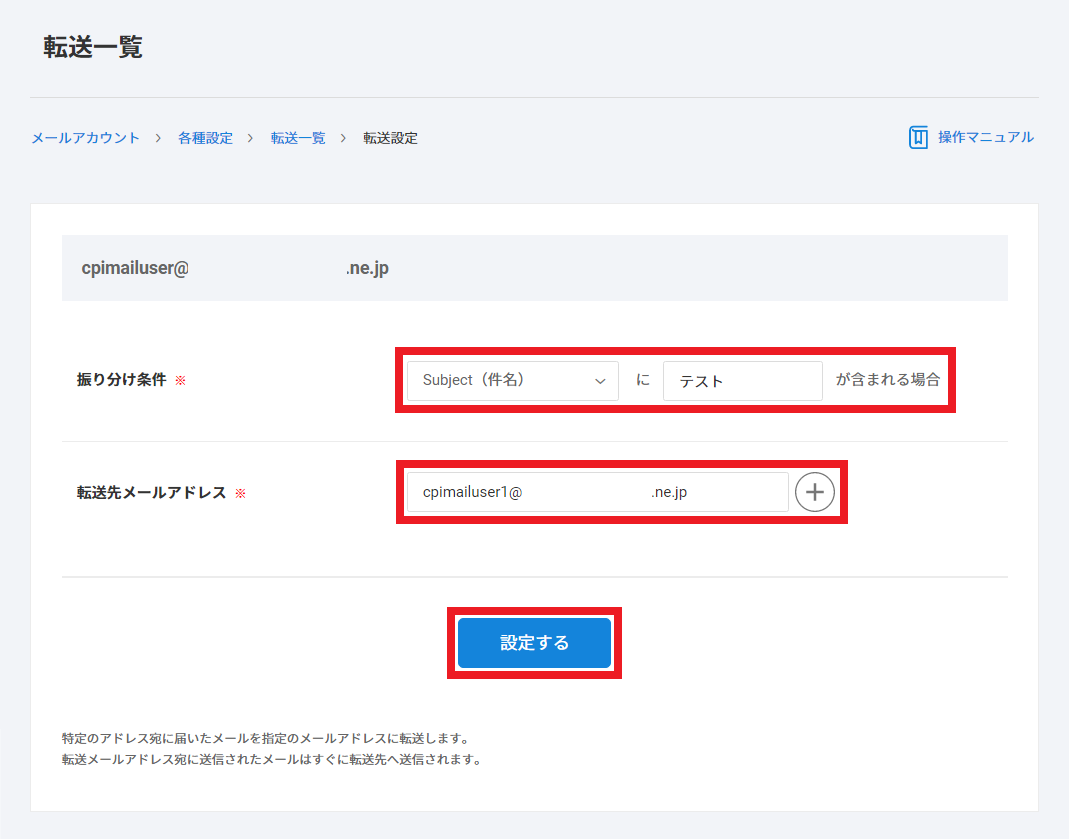Return to 転送一覧 breadcrumb link
The width and height of the screenshot is (1069, 839).
click(298, 138)
